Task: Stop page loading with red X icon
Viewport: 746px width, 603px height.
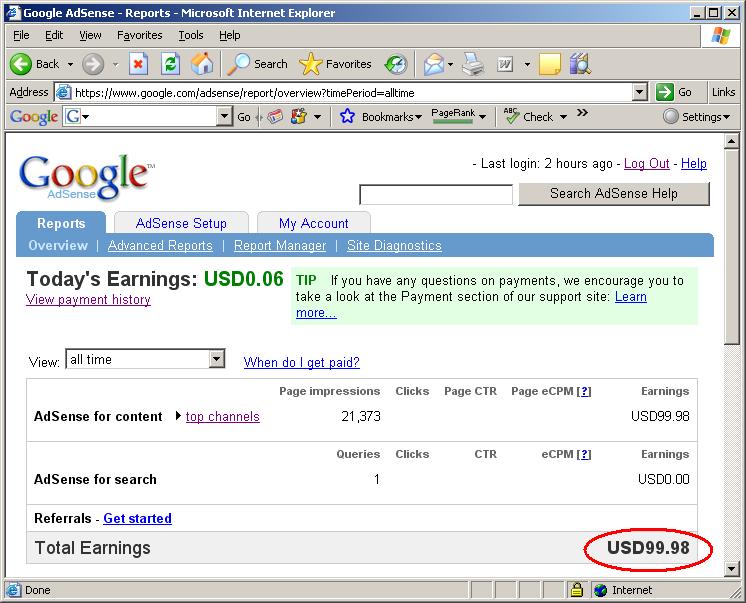Action: pos(138,64)
